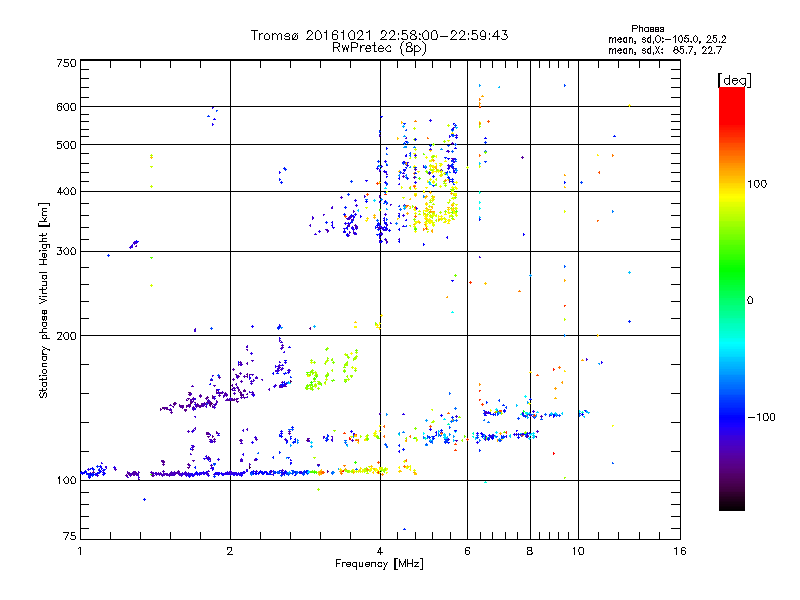800x600 pixels.
Task: Click the 'Frequency [MHz]' axis label
Action: 379,564
